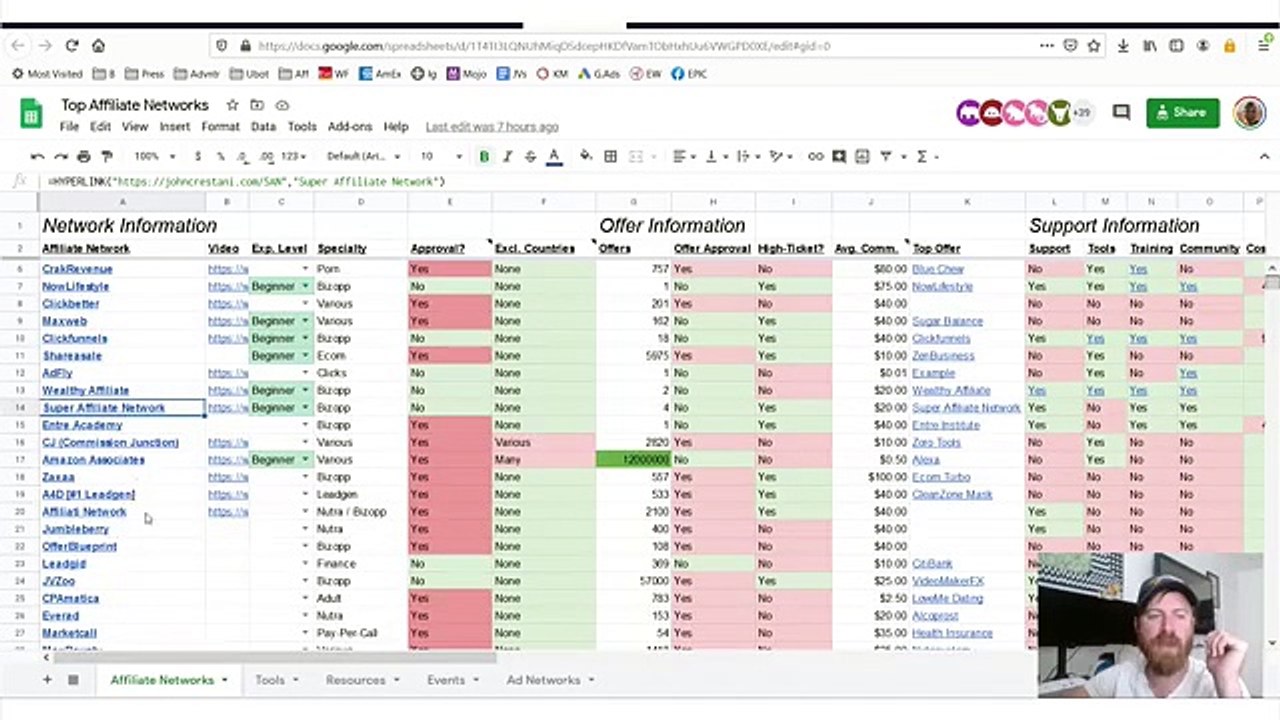Go to browser home page
Screen dimensions: 1280x720
[98, 46]
